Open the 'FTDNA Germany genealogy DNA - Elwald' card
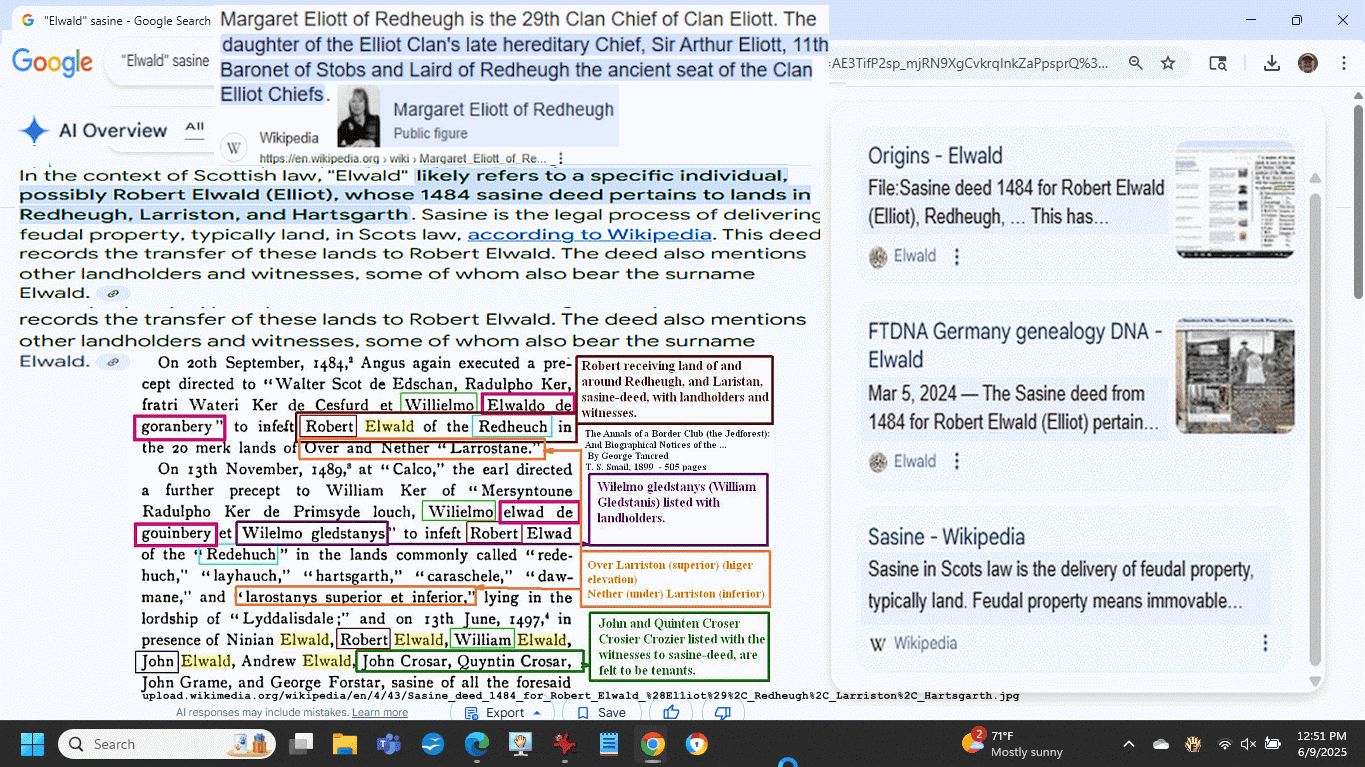 pos(1015,345)
